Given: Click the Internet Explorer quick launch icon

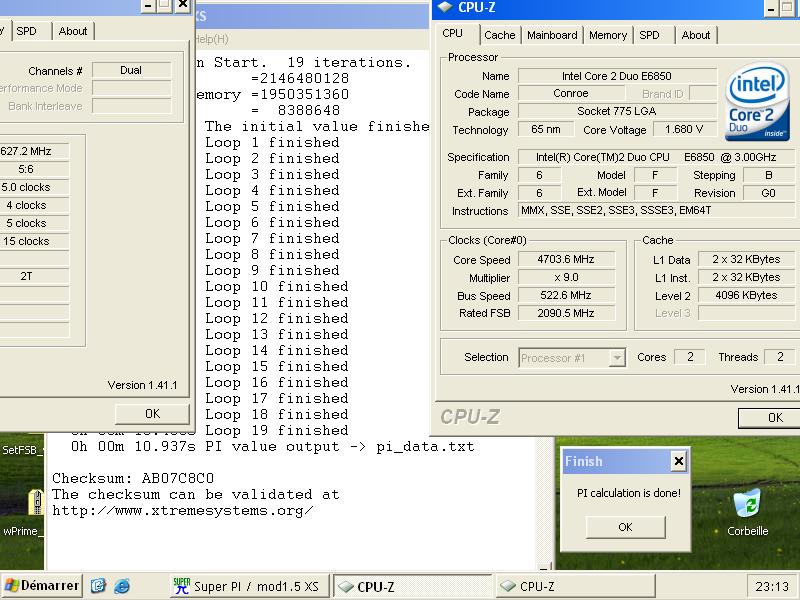Looking at the screenshot, I should [x=121, y=586].
